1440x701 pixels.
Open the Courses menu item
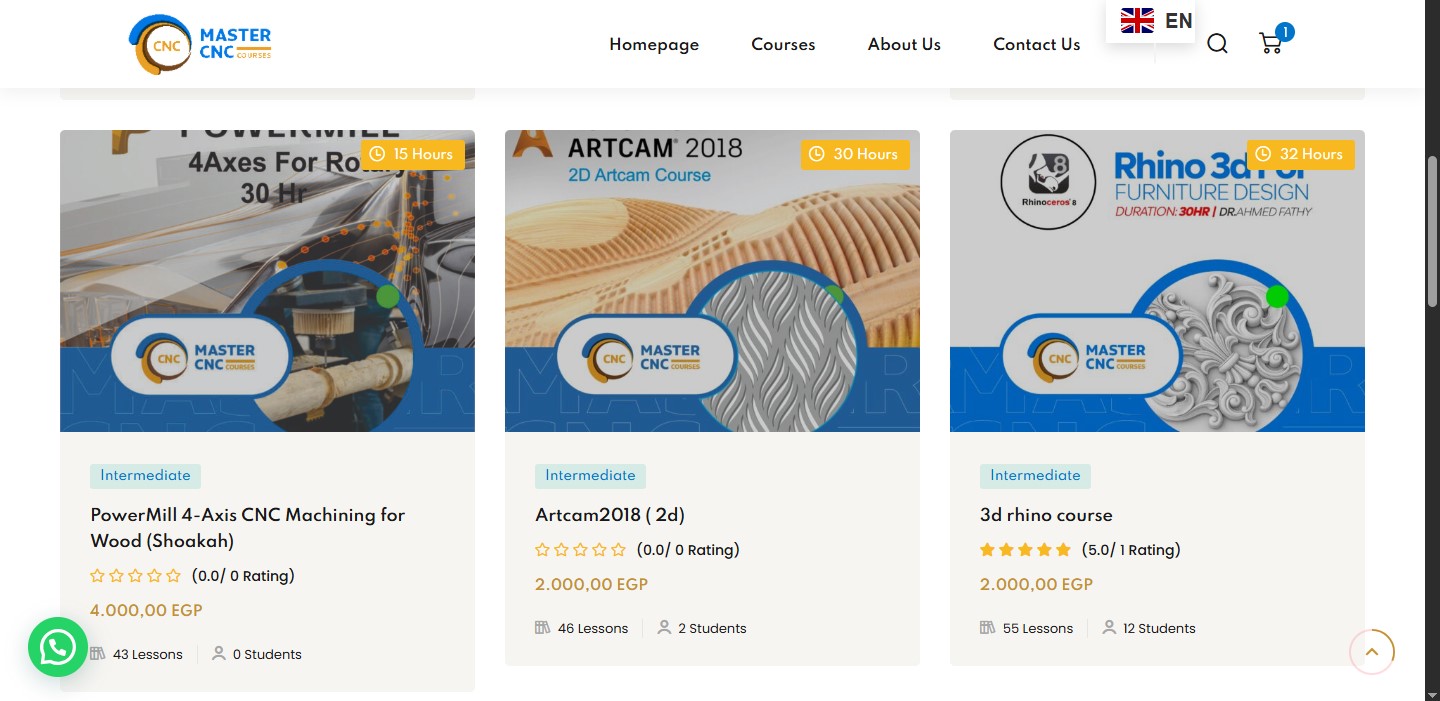point(783,44)
